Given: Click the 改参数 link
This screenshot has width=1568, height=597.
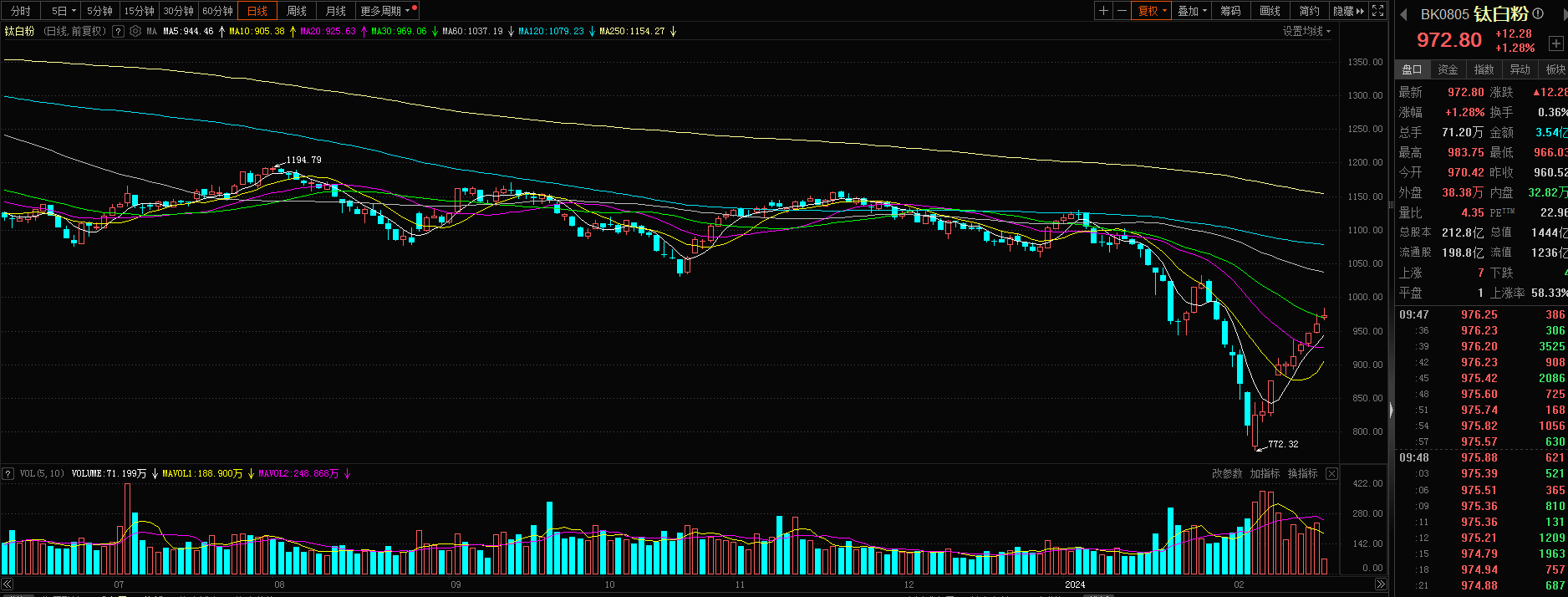Looking at the screenshot, I should [1227, 474].
